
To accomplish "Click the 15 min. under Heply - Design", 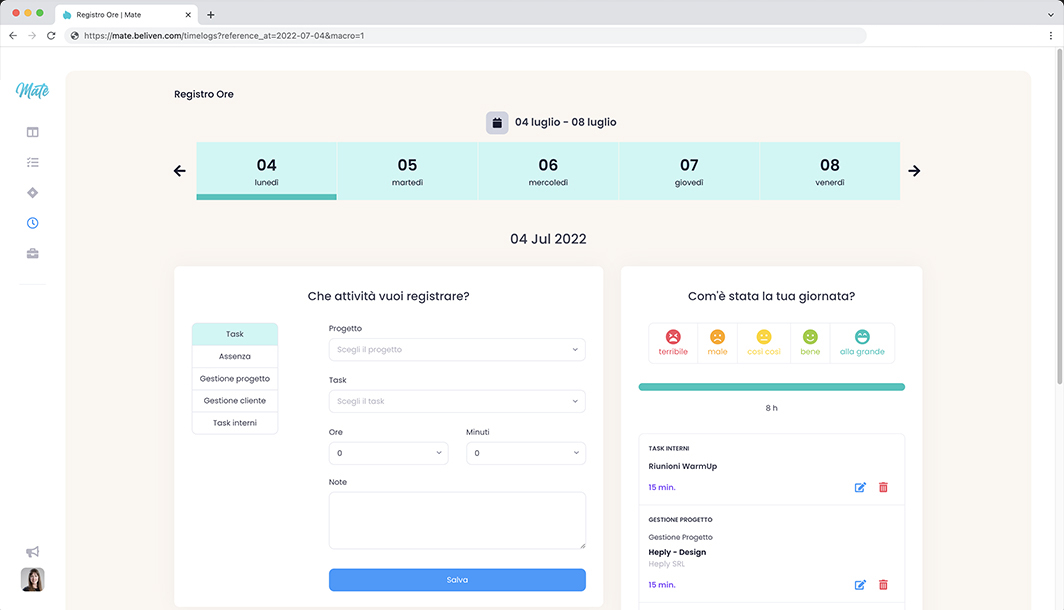I will coord(662,585).
